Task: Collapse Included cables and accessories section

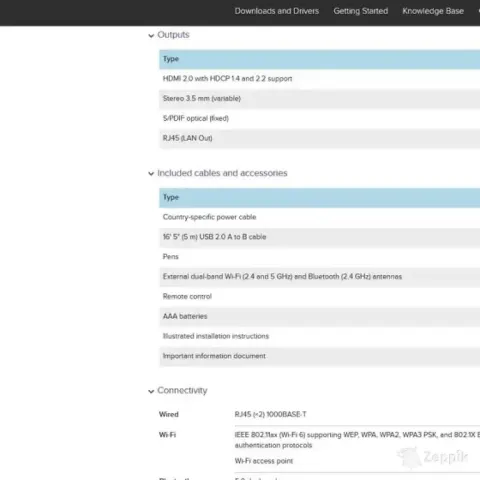Action: (x=151, y=174)
